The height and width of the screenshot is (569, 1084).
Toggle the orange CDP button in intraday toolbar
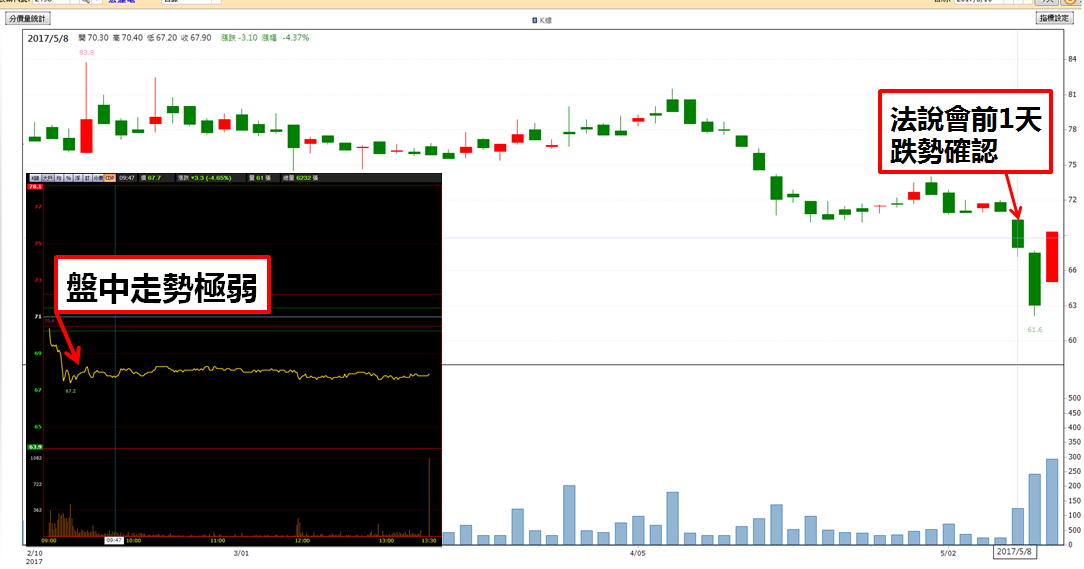(x=110, y=178)
